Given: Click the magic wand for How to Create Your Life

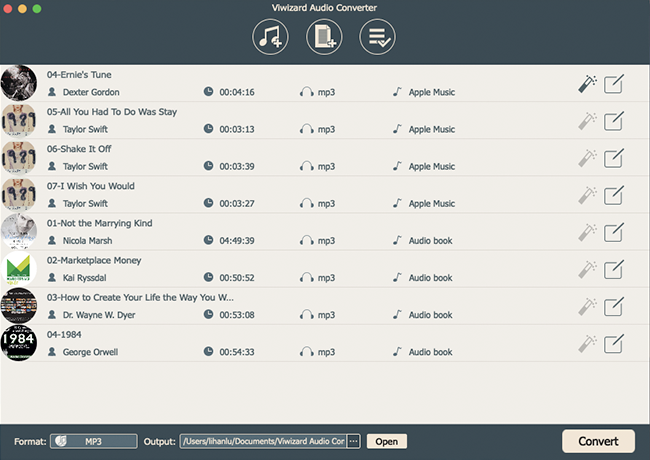Looking at the screenshot, I should click(587, 307).
